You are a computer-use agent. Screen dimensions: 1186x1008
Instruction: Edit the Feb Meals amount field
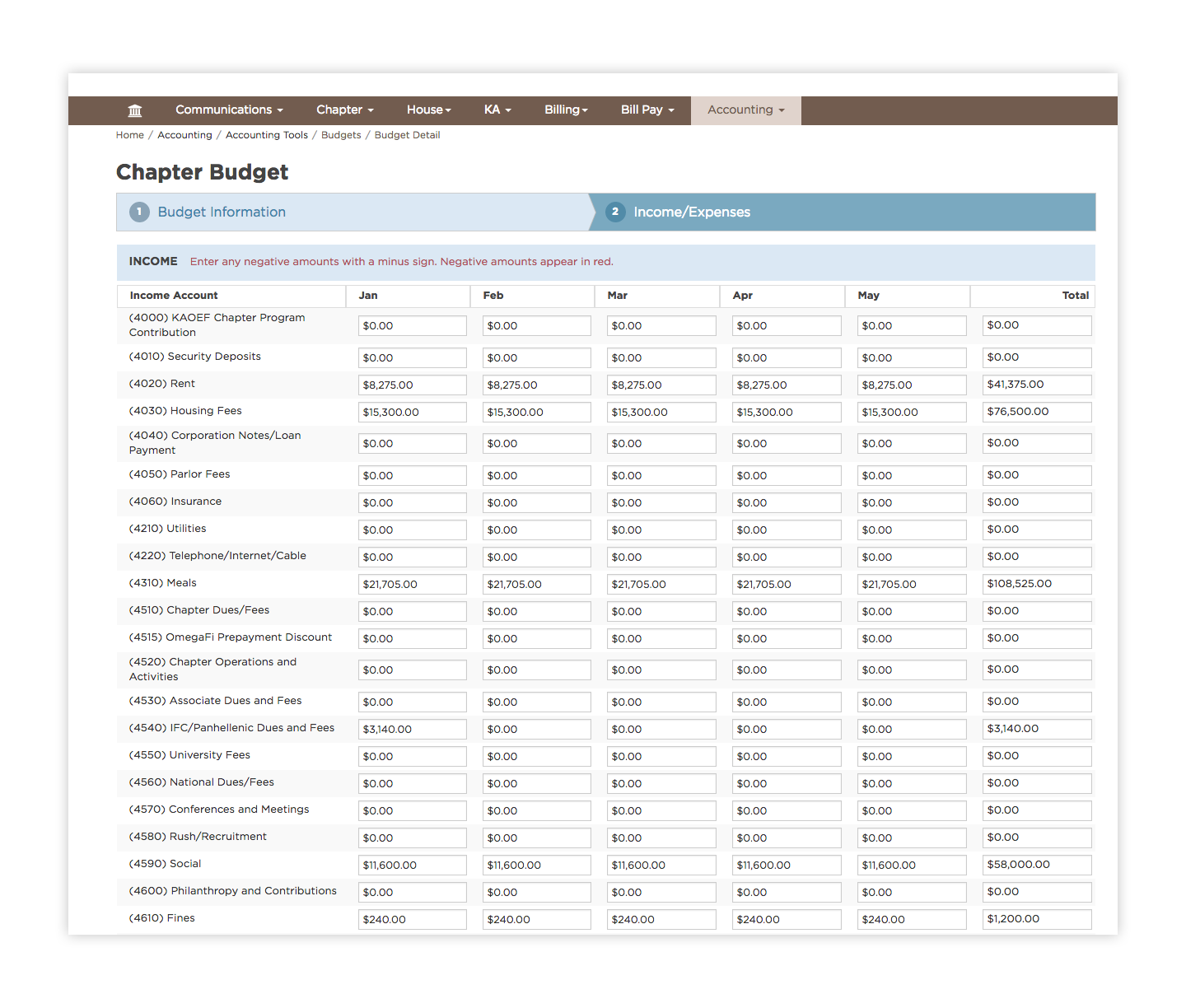pos(536,584)
